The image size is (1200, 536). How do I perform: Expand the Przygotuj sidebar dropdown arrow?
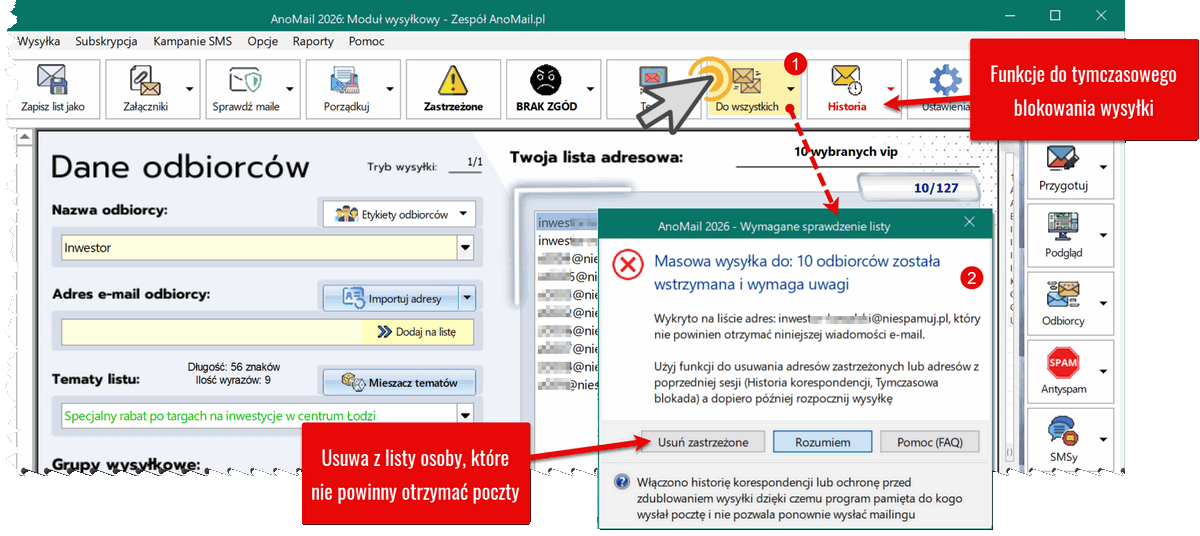pyautogui.click(x=1104, y=168)
